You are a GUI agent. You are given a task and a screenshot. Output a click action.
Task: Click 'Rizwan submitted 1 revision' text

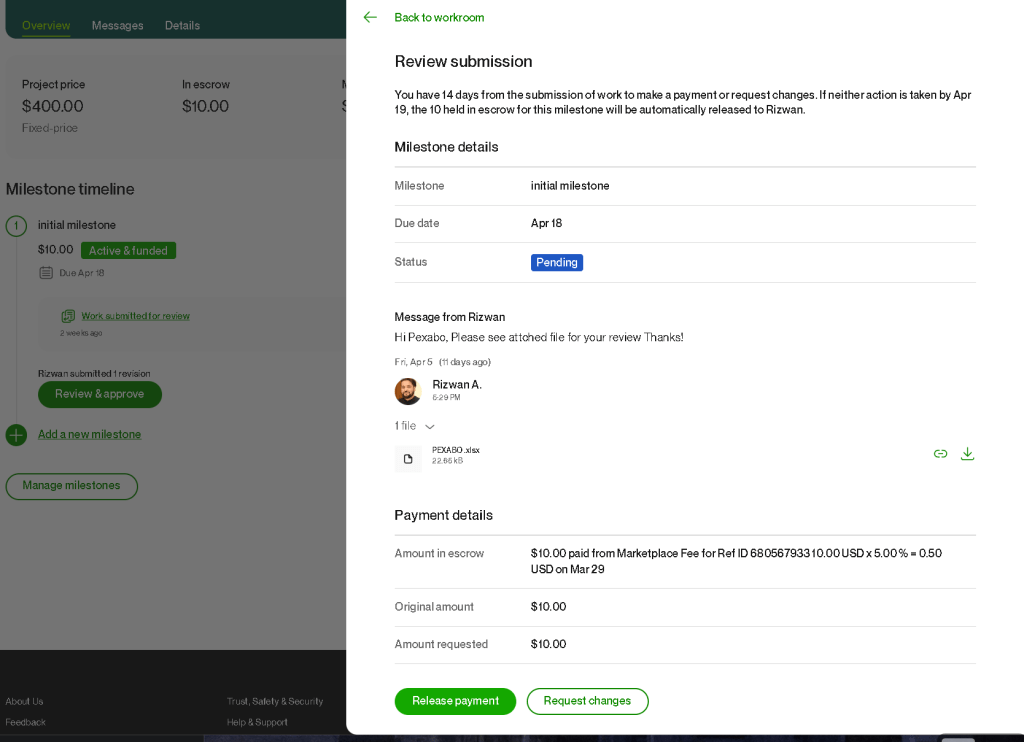pos(94,374)
